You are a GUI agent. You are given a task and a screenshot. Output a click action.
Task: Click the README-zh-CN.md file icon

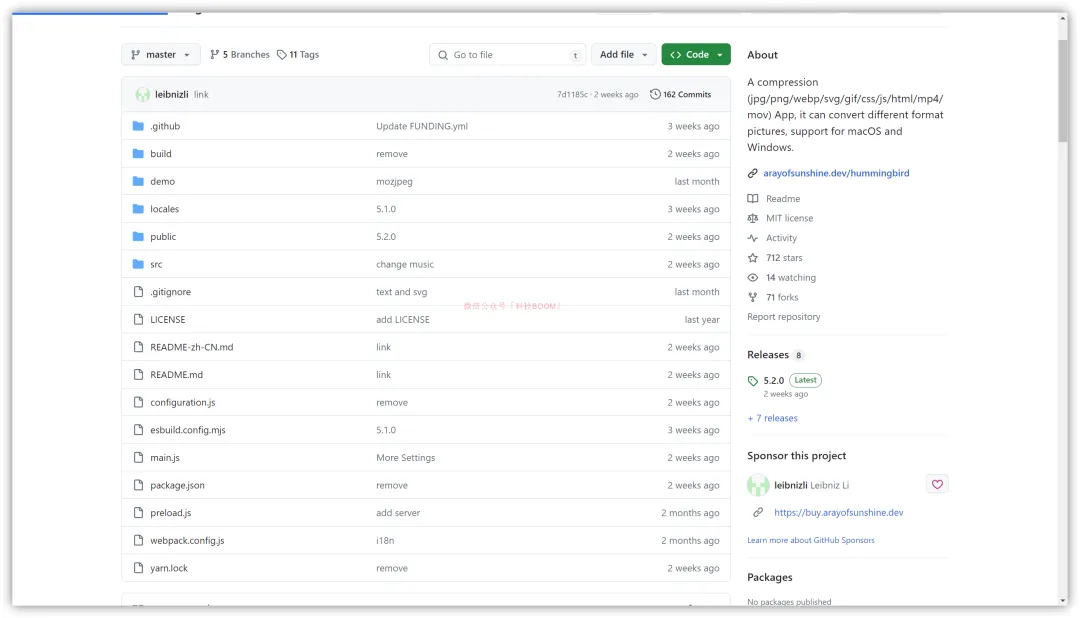[x=138, y=347]
